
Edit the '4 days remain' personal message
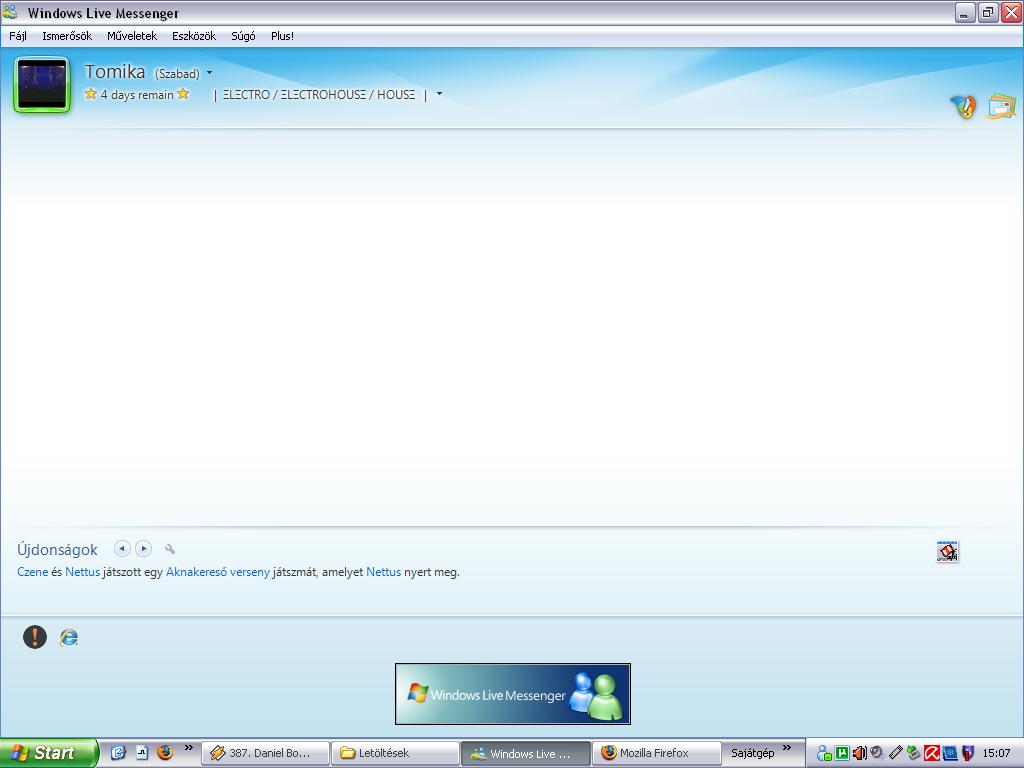[137, 95]
